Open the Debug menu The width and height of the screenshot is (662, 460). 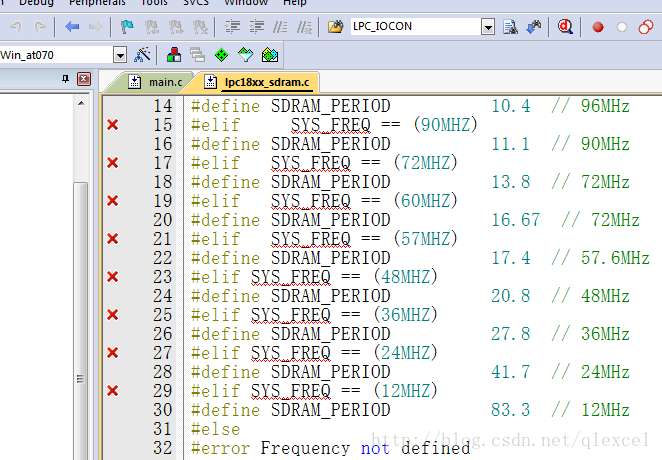(37, 3)
